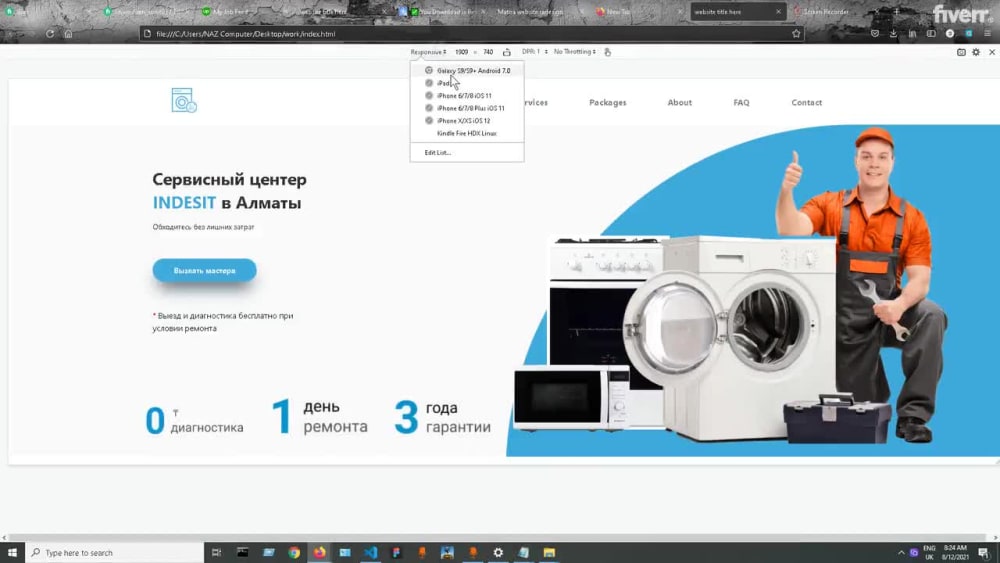The image size is (1000, 563).
Task: Open Windows Settings gear on the taskbar
Action: [498, 552]
